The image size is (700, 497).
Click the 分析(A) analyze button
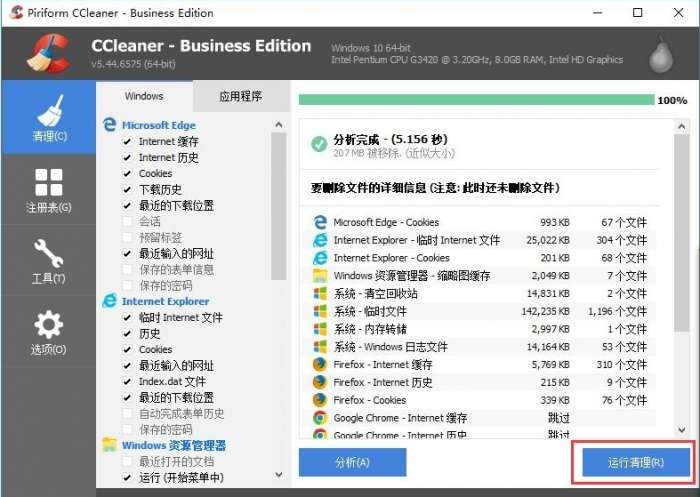point(352,462)
